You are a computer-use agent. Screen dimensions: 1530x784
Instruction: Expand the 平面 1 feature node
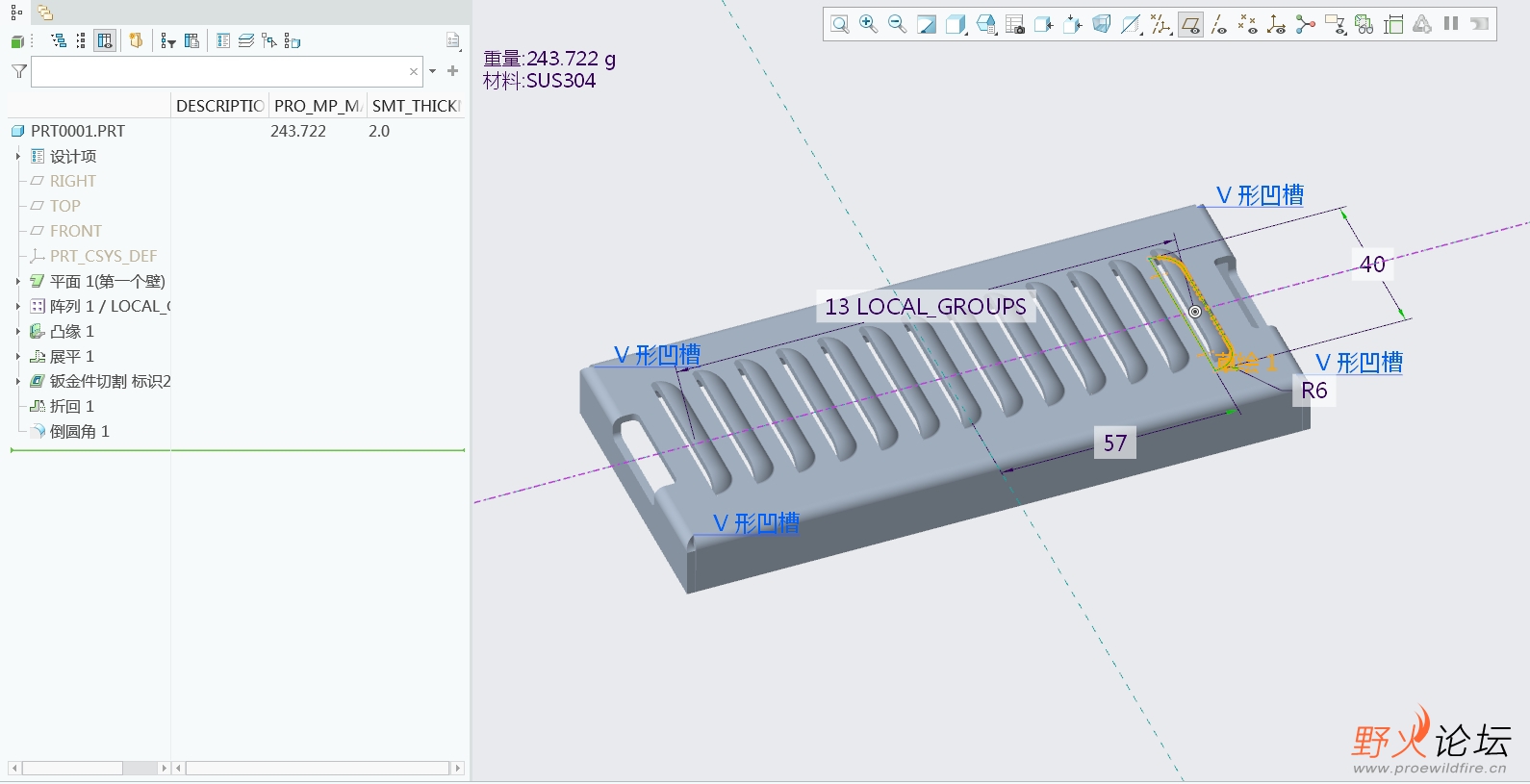pyautogui.click(x=17, y=281)
